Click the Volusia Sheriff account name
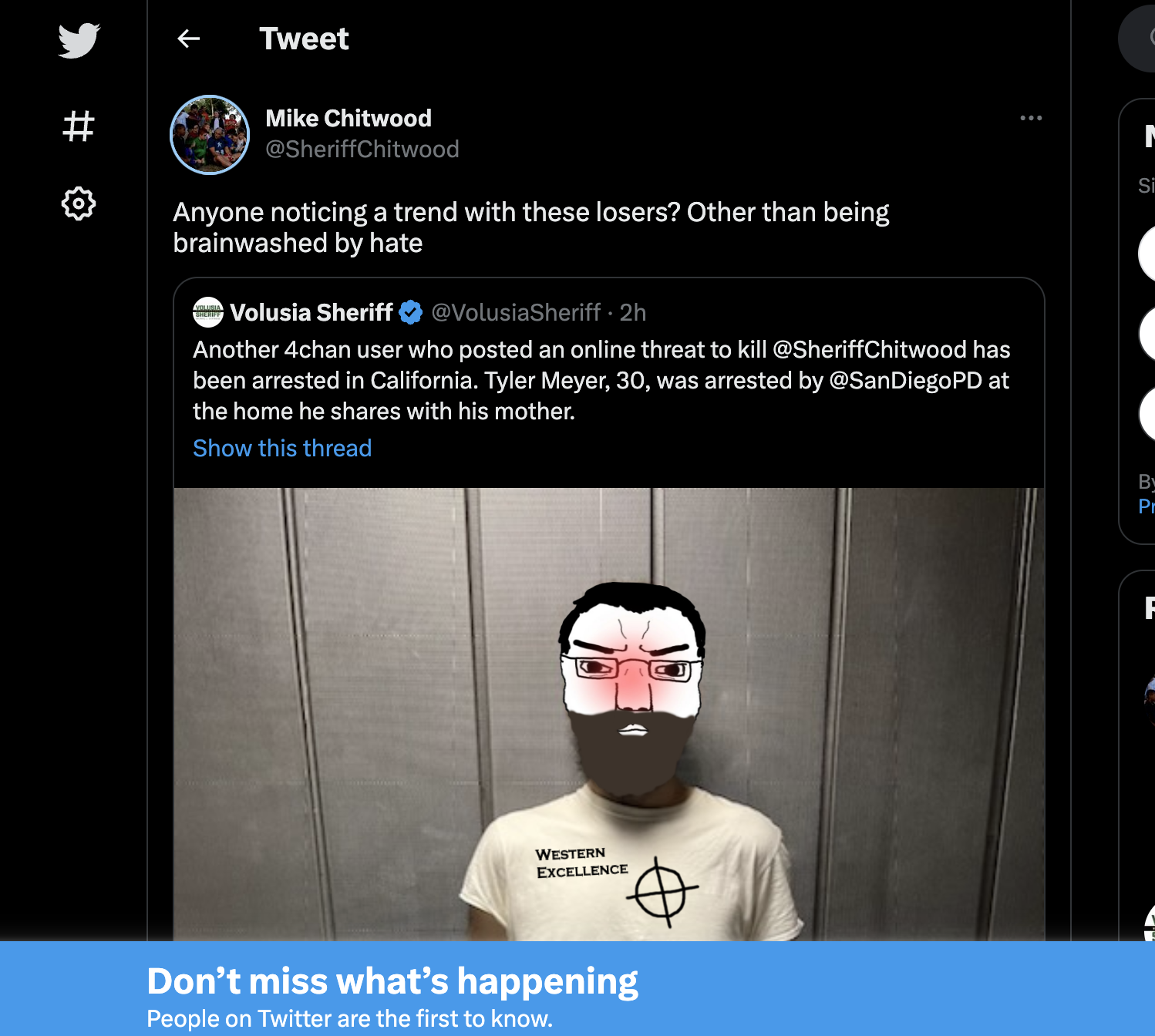1155x1036 pixels. pyautogui.click(x=311, y=312)
